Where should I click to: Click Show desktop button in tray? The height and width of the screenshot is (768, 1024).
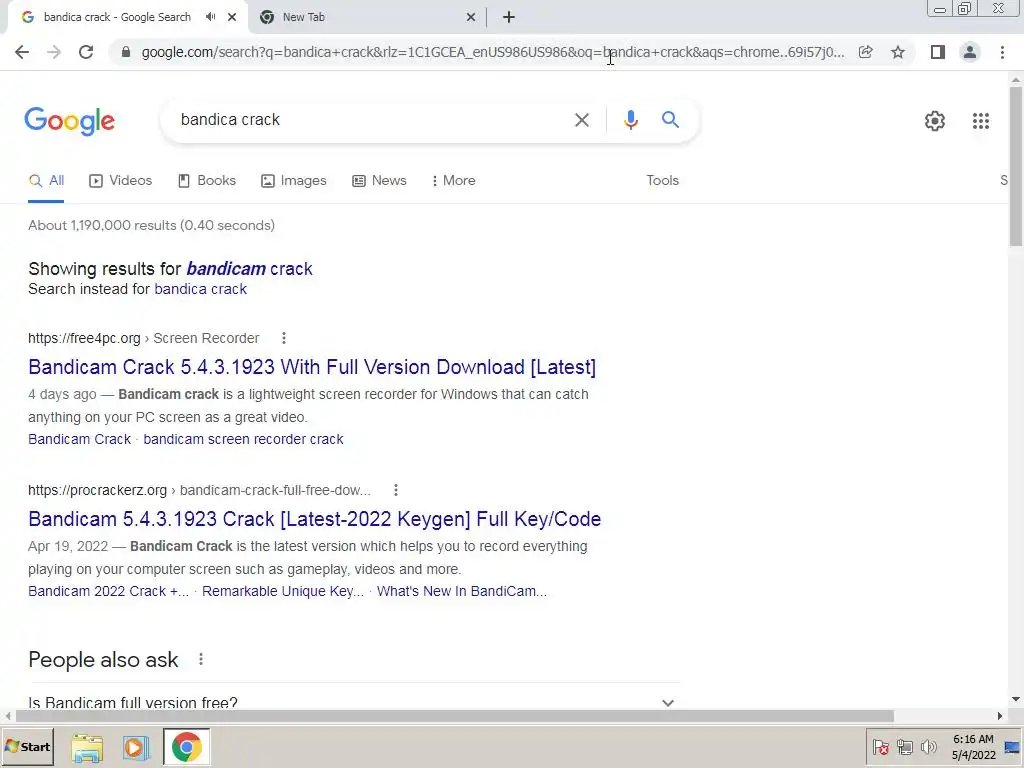click(1012, 747)
